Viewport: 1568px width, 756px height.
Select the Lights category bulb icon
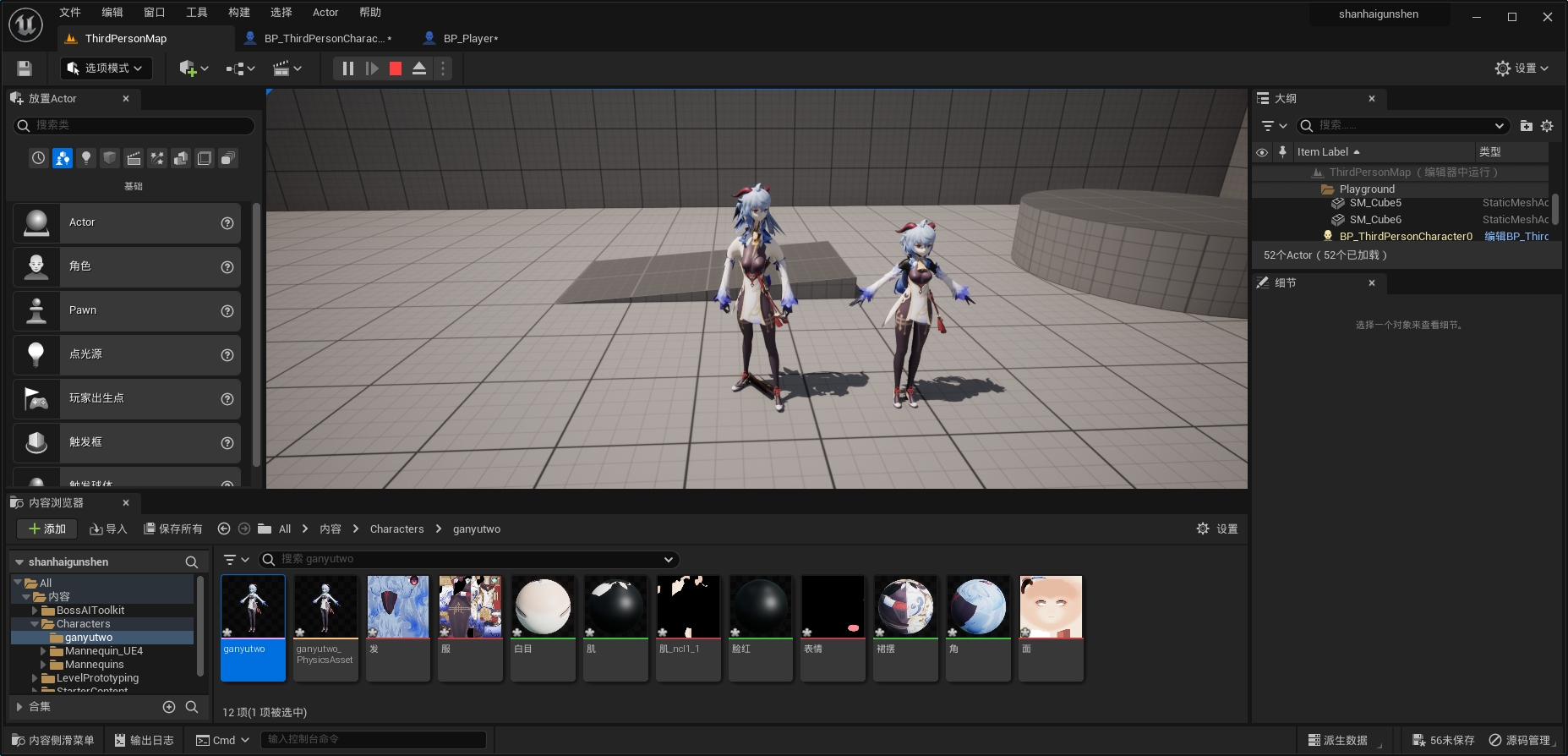pos(86,158)
